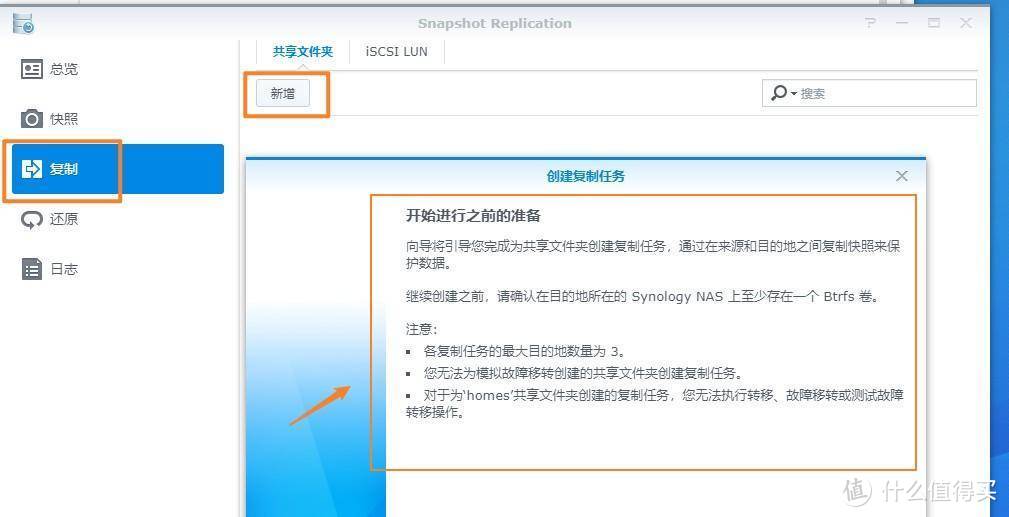Click the Snapshot Replication window title

click(x=495, y=23)
